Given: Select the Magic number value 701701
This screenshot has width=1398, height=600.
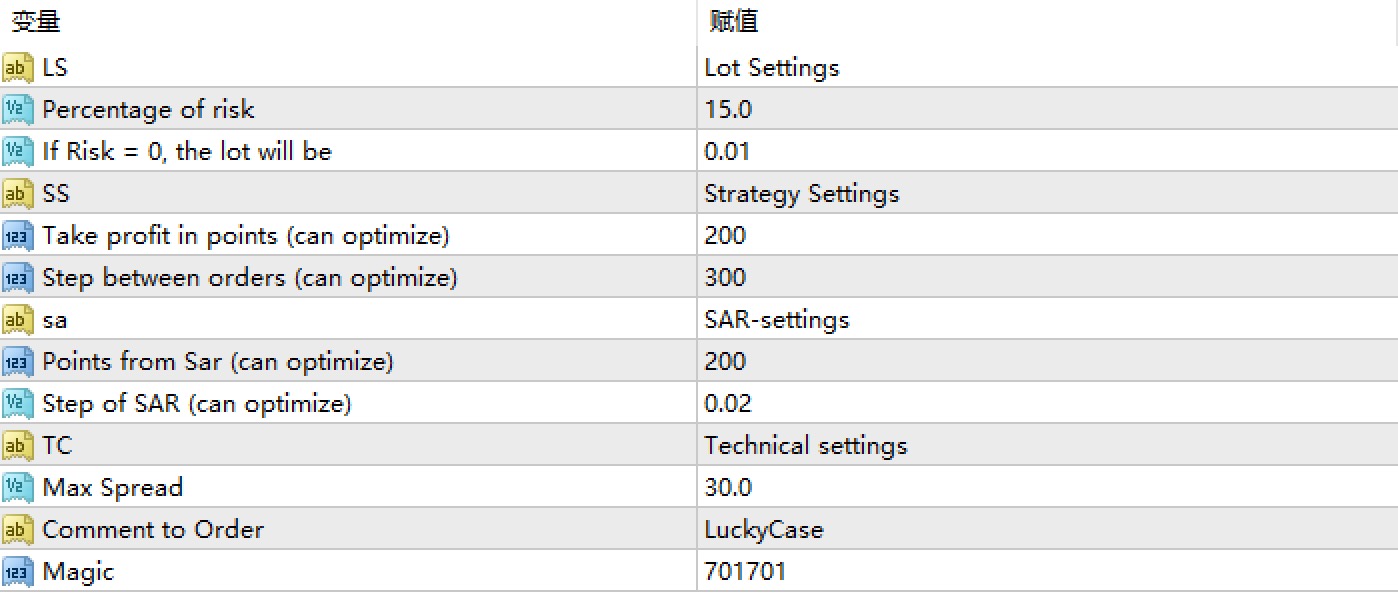Looking at the screenshot, I should point(745,572).
